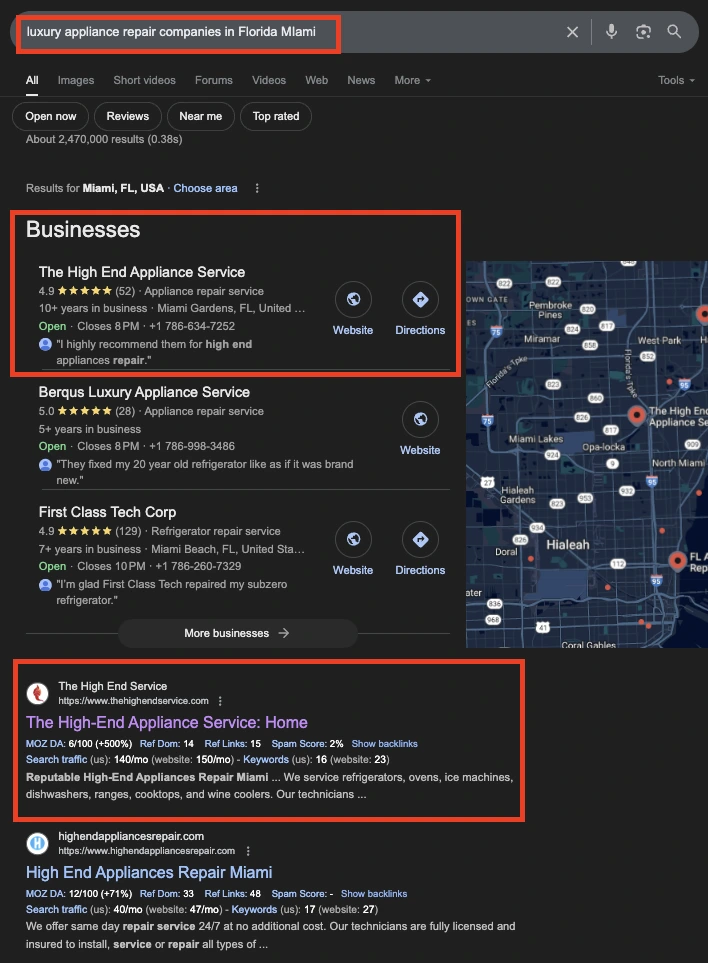Show backlinks for highendappliancesrepair.com result

(x=374, y=894)
